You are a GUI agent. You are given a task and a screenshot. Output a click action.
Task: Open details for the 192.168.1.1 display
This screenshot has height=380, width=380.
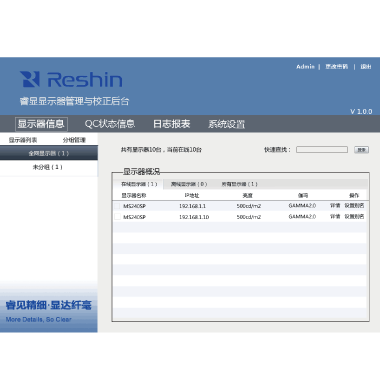coord(335,206)
